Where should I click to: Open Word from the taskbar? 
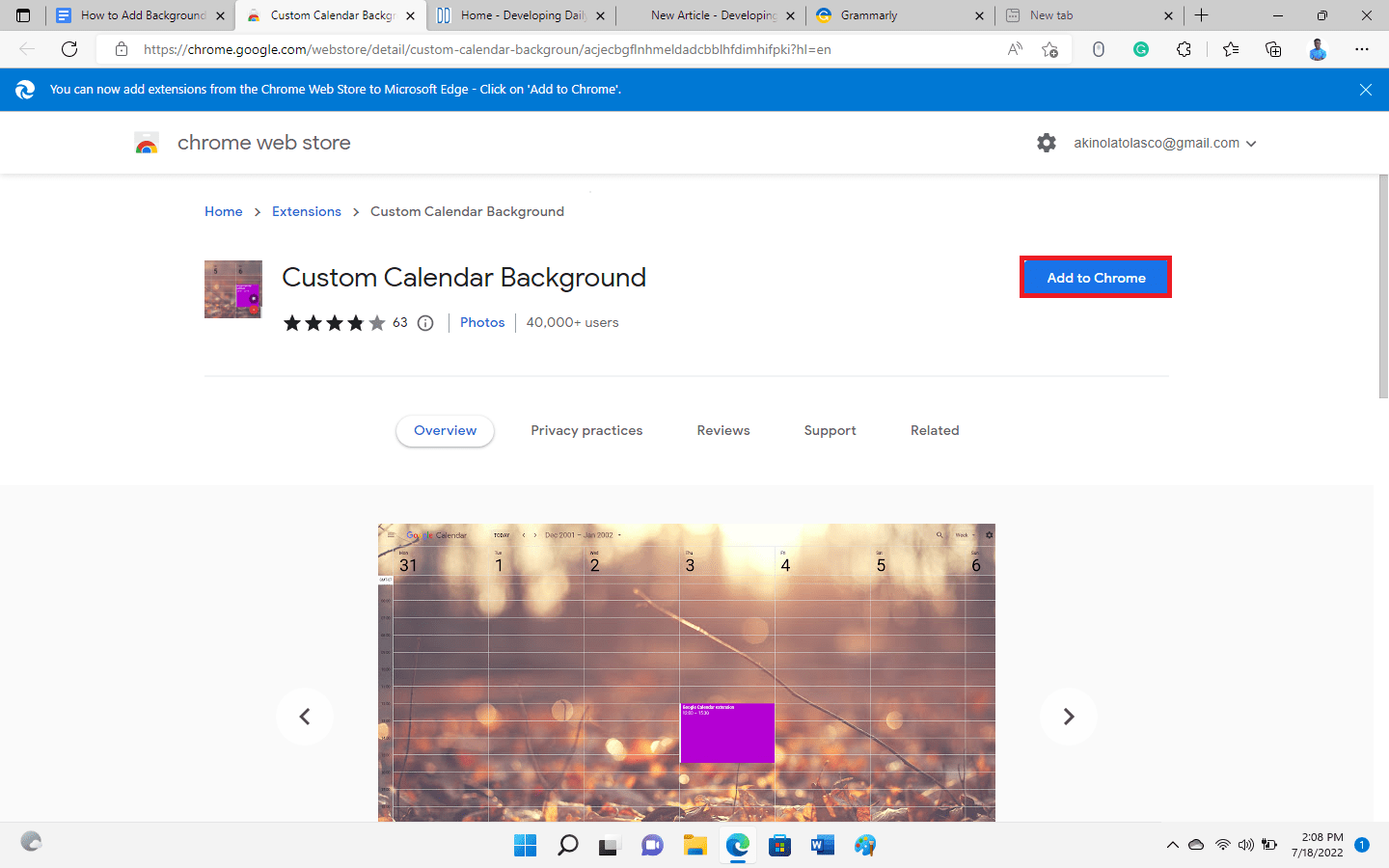[x=823, y=846]
